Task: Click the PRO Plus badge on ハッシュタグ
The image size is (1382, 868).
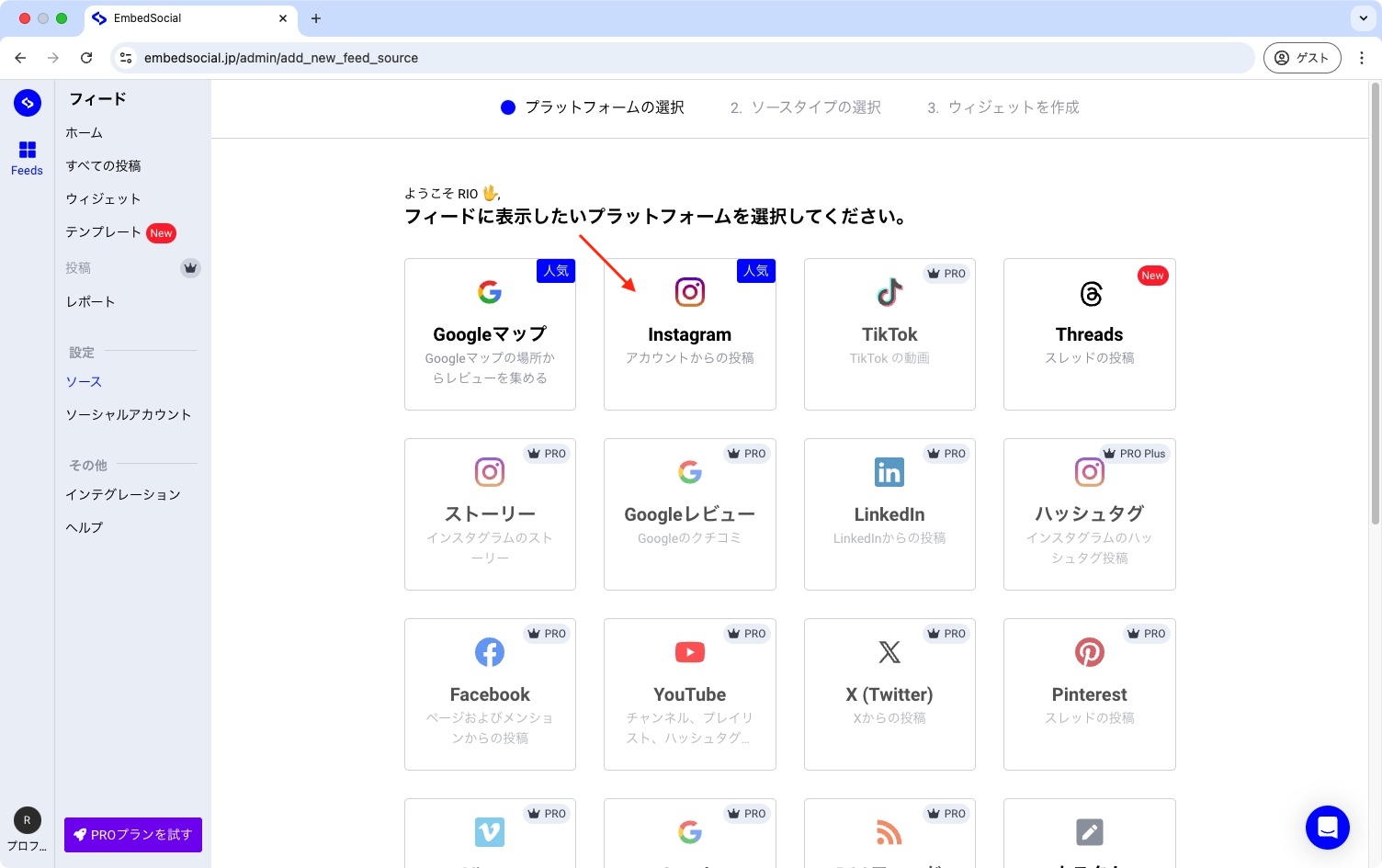Action: point(1136,454)
